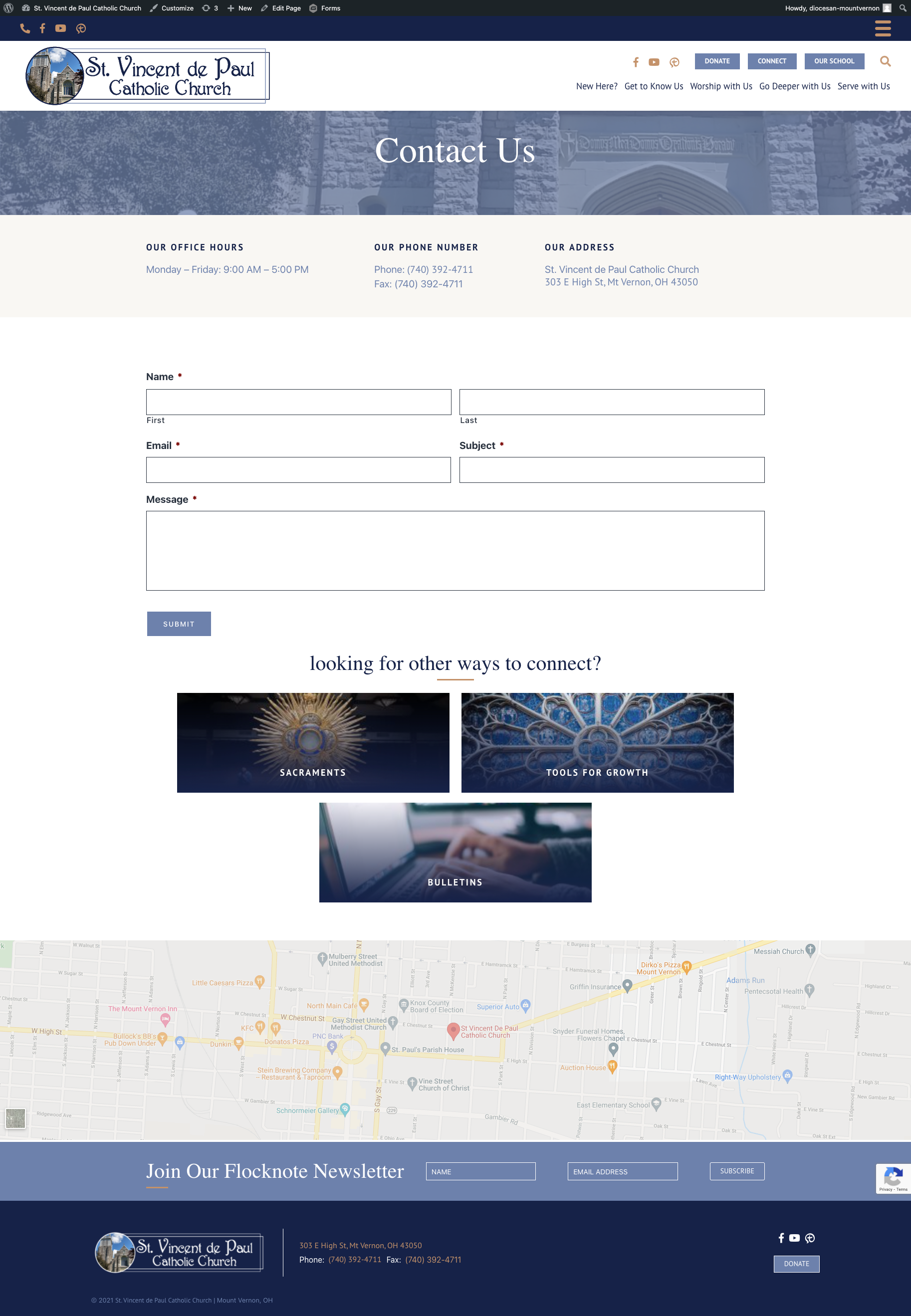Viewport: 911px width, 1316px height.
Task: Open YouTube icon beside Donate button in header
Action: coord(654,62)
